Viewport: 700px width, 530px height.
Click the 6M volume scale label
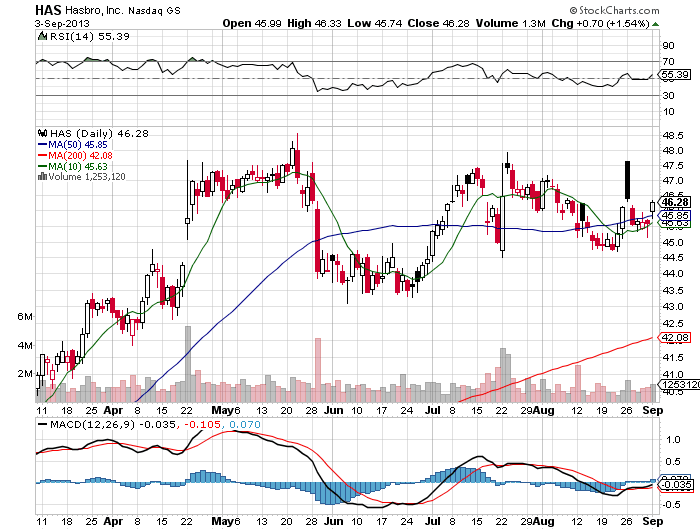(x=25, y=317)
